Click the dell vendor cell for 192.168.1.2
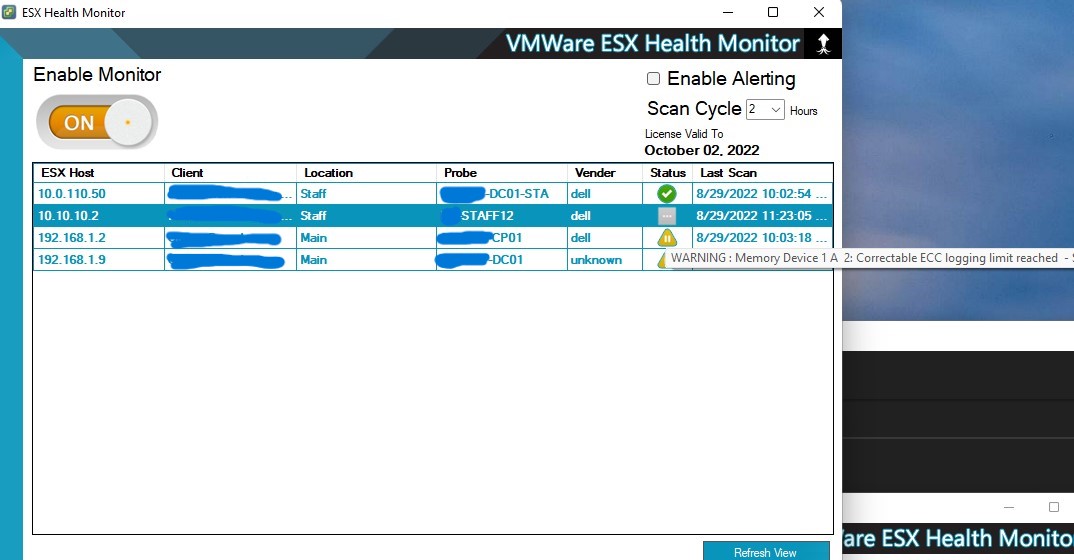 point(605,238)
